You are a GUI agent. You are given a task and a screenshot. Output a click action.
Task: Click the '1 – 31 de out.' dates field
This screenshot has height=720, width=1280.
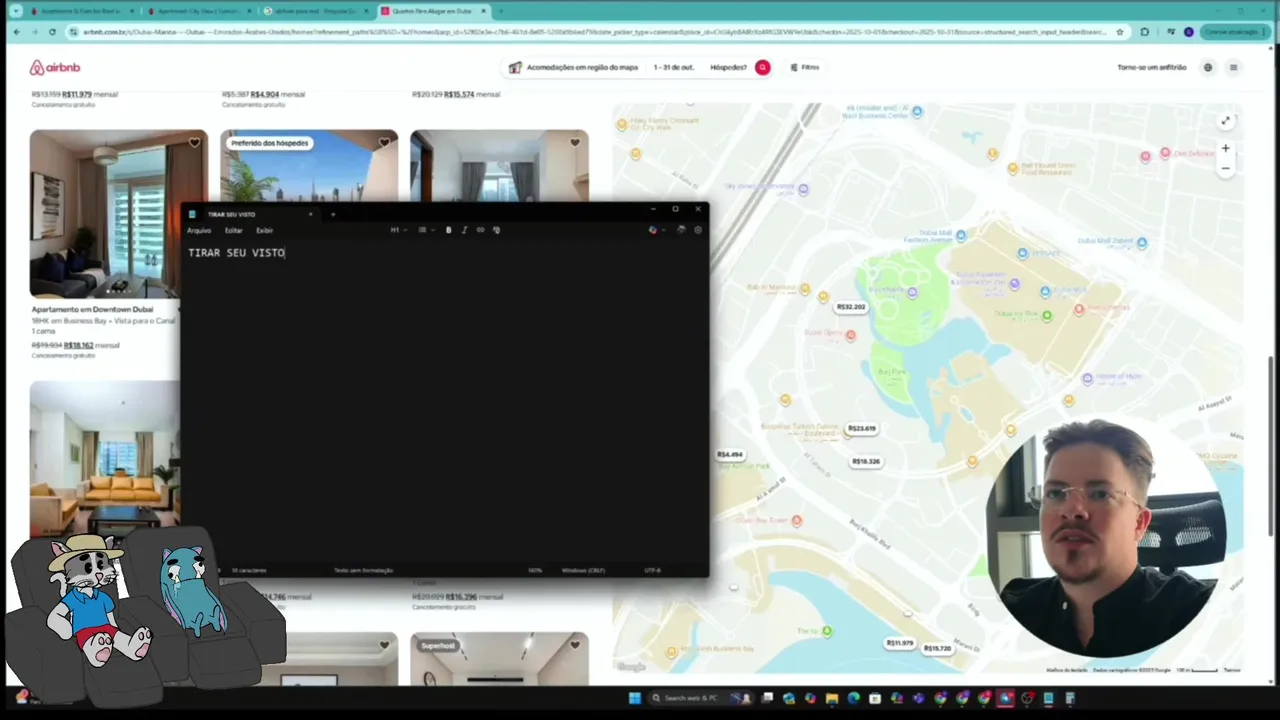(x=673, y=67)
